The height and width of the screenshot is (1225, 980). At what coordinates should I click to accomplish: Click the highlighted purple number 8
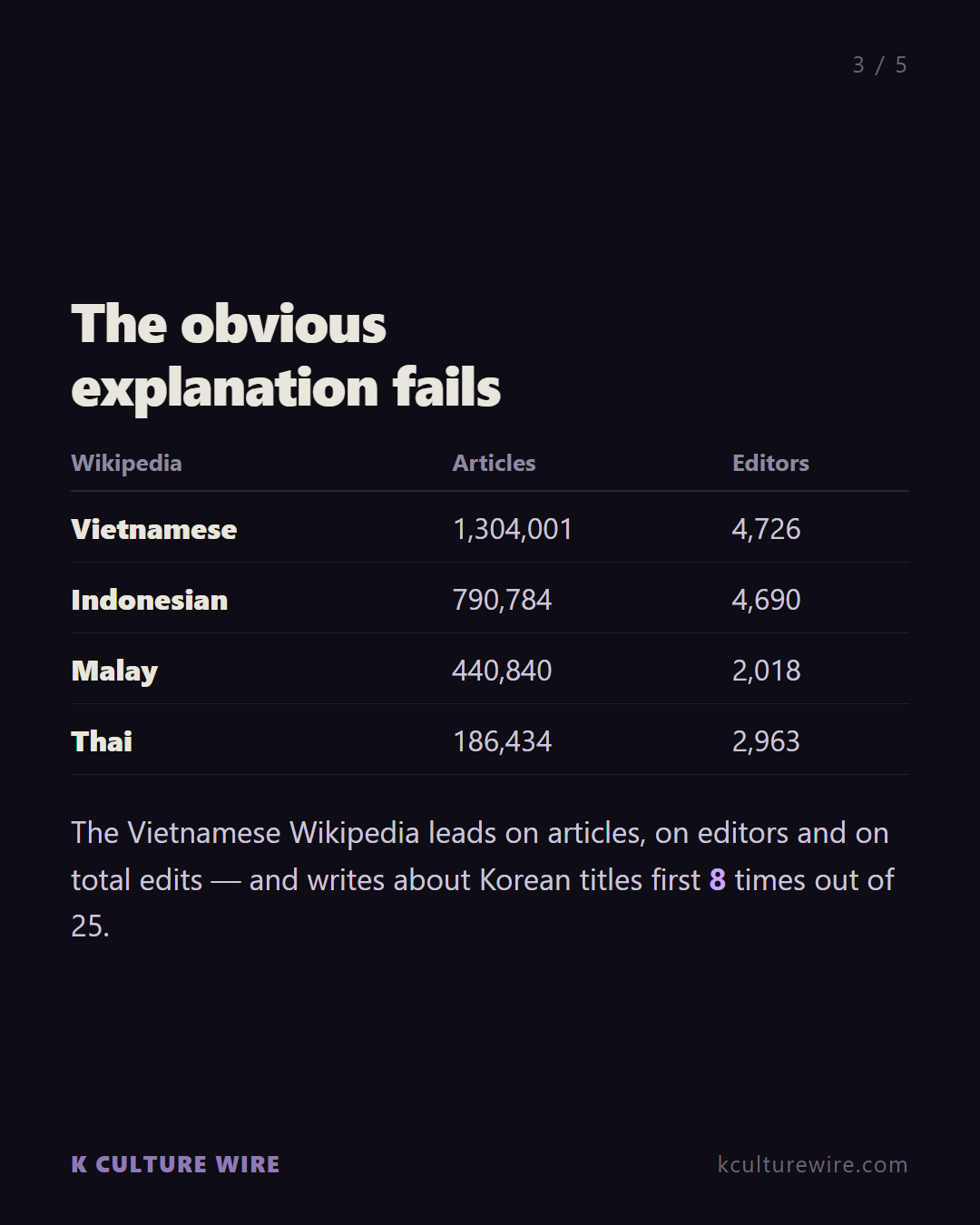point(717,879)
